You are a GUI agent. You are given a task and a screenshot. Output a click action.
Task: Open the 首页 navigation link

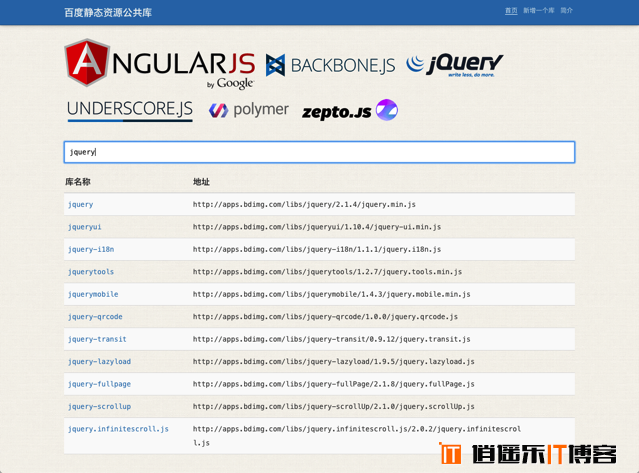tap(511, 11)
